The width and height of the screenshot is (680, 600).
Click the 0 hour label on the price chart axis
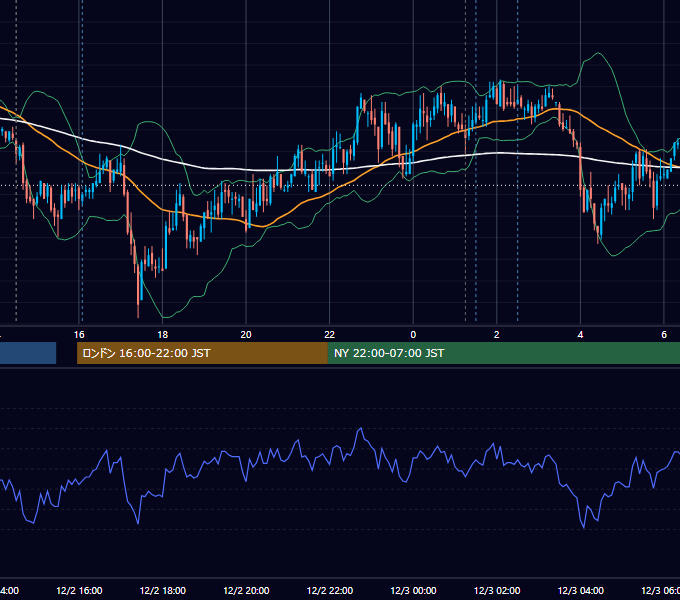(x=413, y=335)
